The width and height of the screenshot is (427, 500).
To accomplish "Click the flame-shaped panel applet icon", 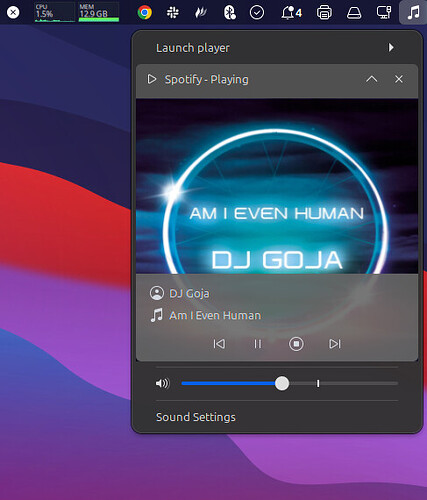I will (x=201, y=13).
